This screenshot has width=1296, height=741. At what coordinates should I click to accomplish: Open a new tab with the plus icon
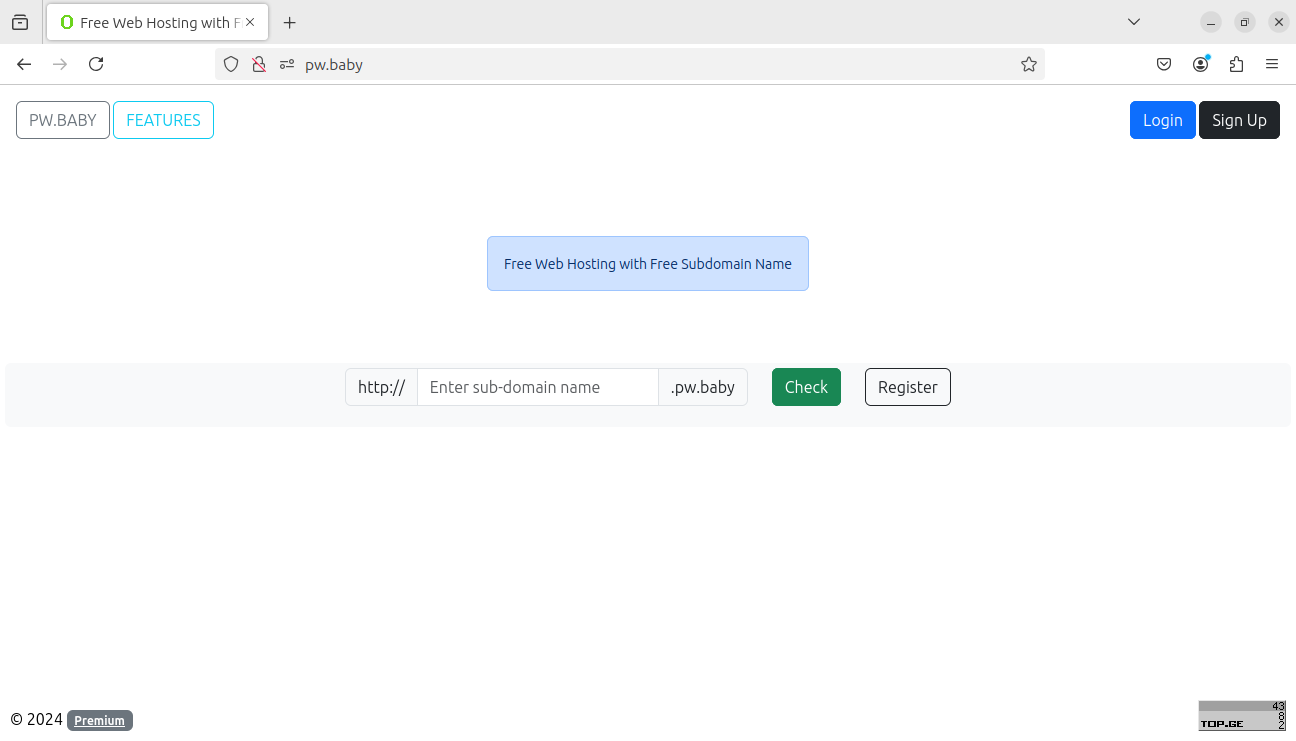click(290, 22)
